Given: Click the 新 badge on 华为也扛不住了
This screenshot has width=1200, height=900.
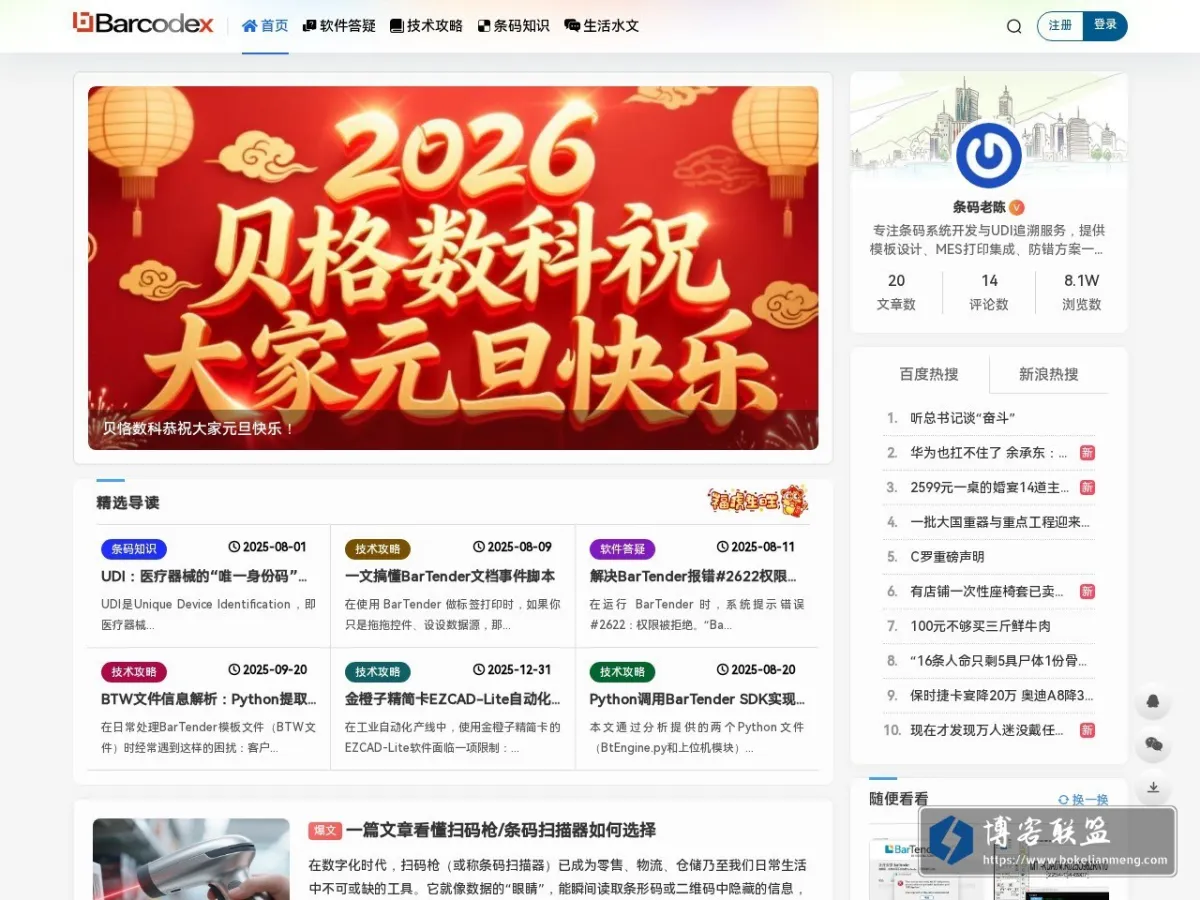Looking at the screenshot, I should [x=1087, y=453].
